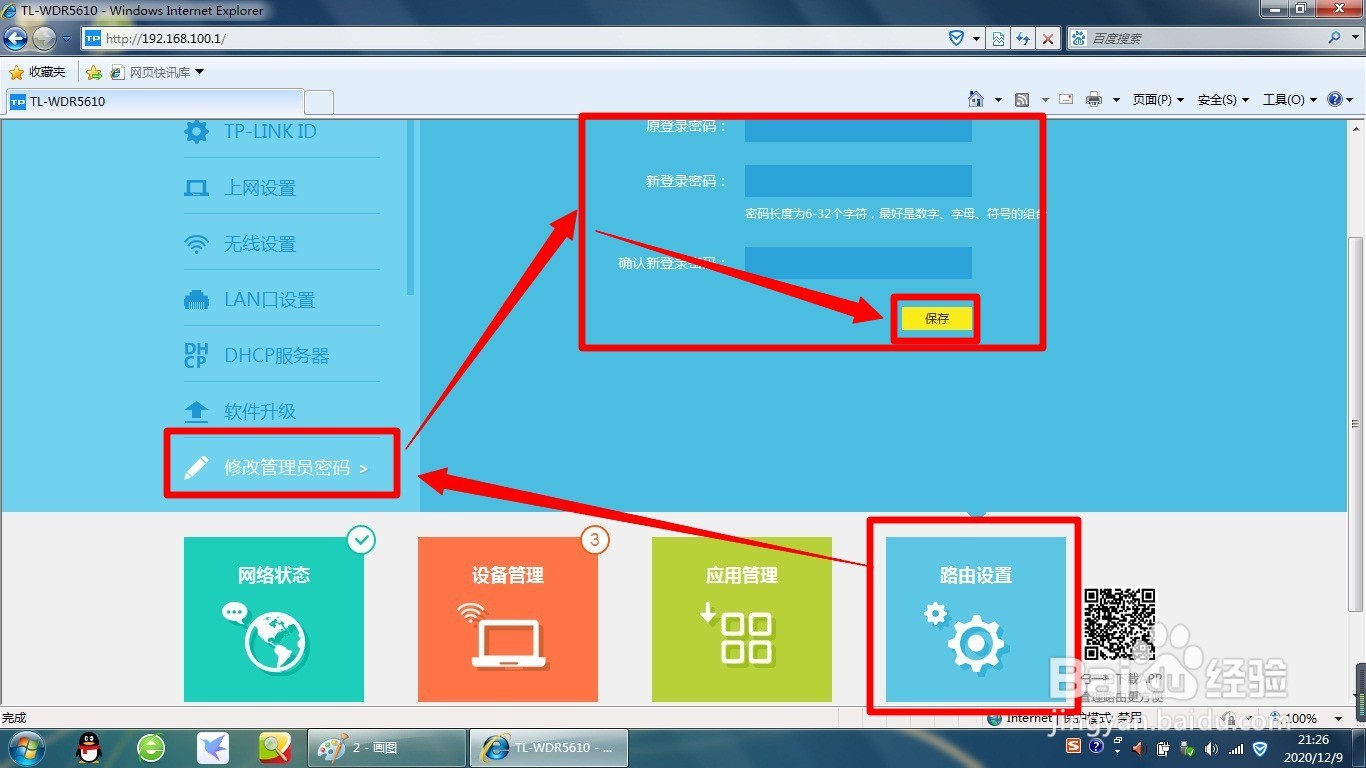Open the Windows Start menu
This screenshot has height=768, width=1366.
tap(26, 748)
